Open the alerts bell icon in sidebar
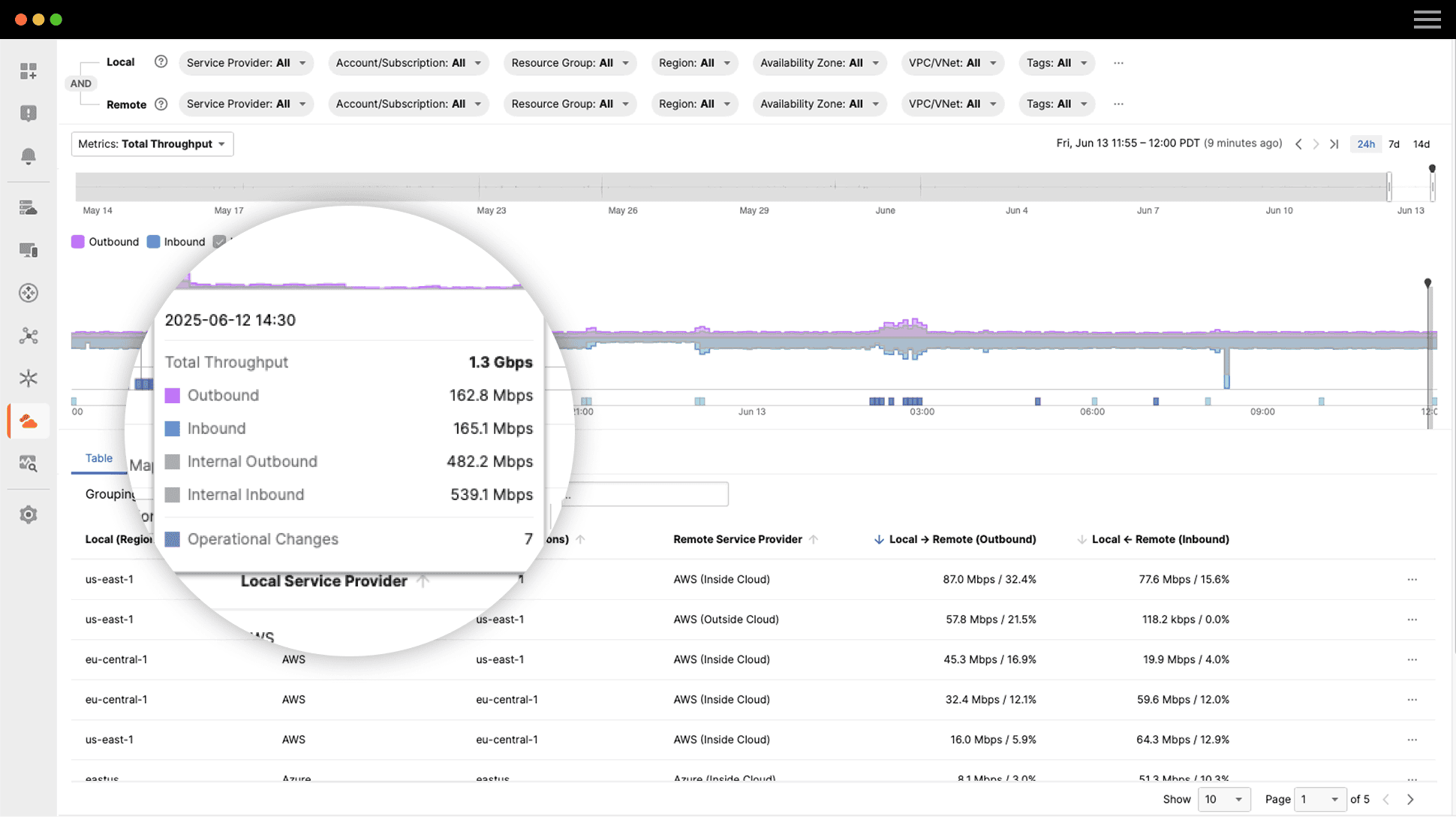The width and height of the screenshot is (1456, 817). pos(29,156)
